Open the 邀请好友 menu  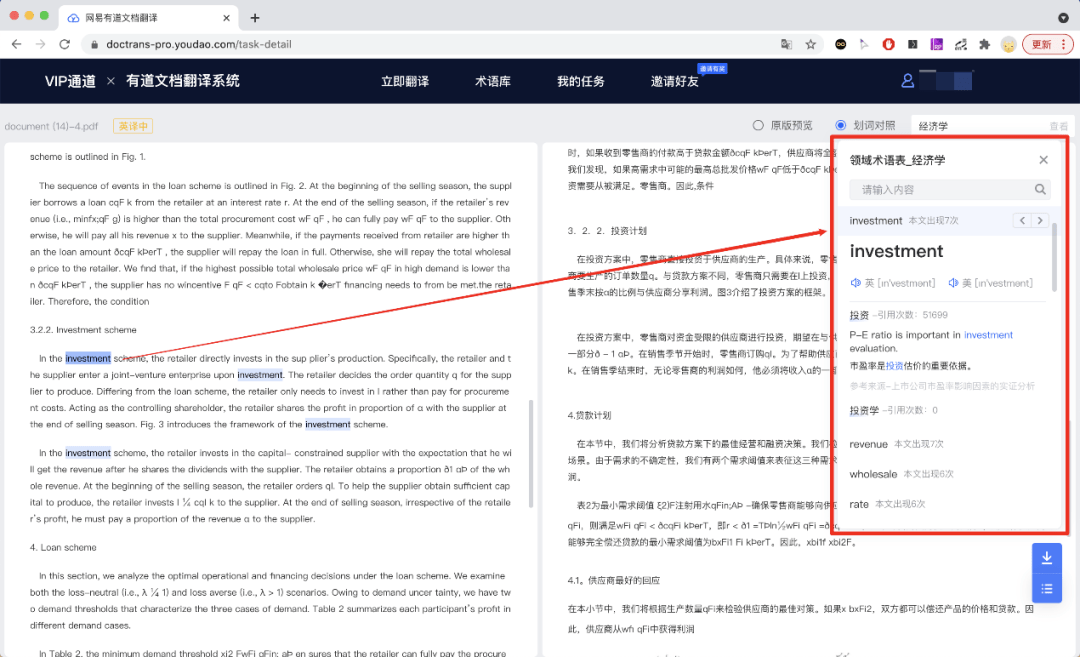coord(674,81)
